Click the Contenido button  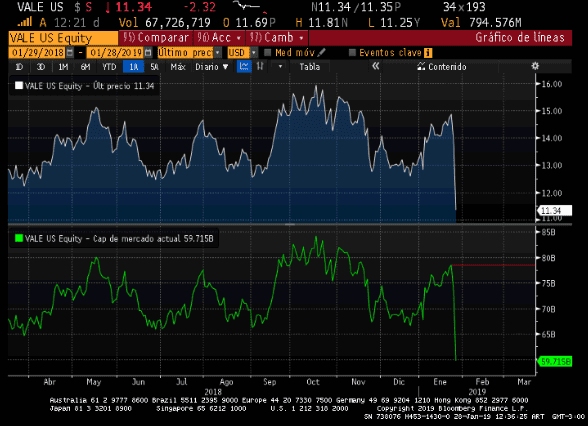[x=442, y=67]
